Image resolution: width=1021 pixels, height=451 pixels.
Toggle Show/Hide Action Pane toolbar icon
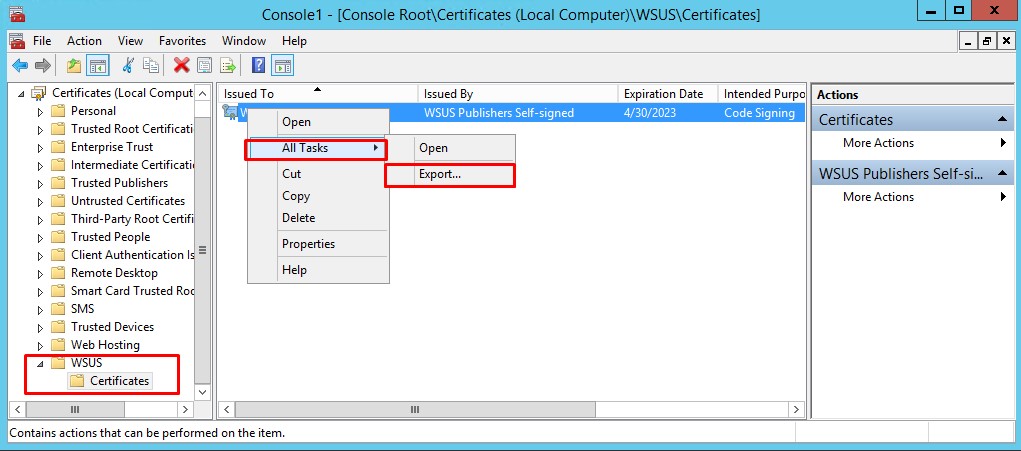tap(283, 65)
